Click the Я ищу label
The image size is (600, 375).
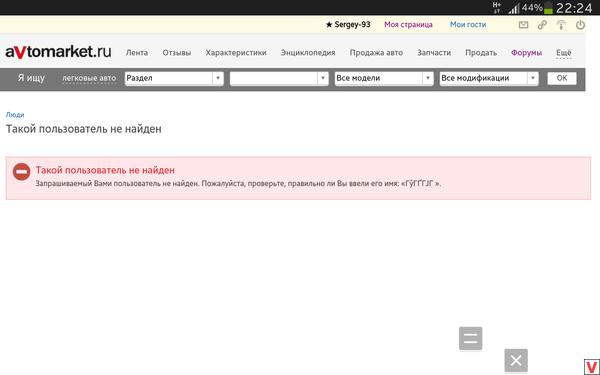click(31, 78)
